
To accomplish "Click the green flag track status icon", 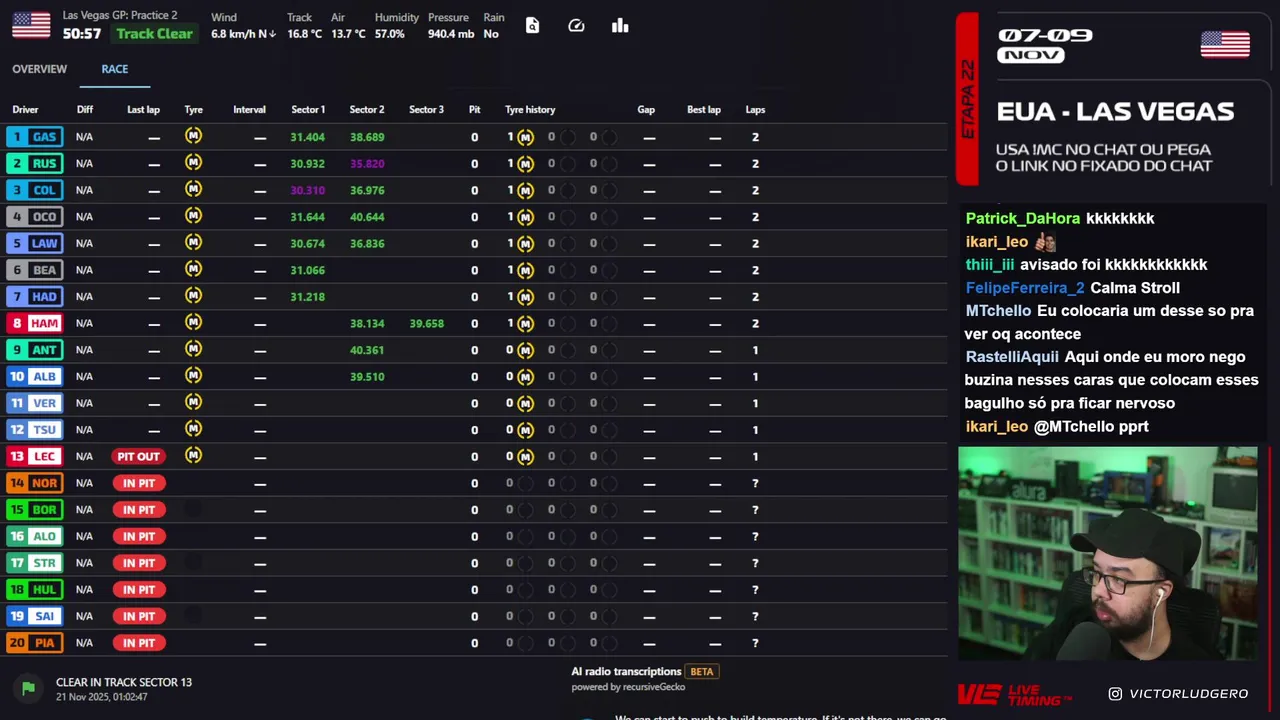I will 28,688.
